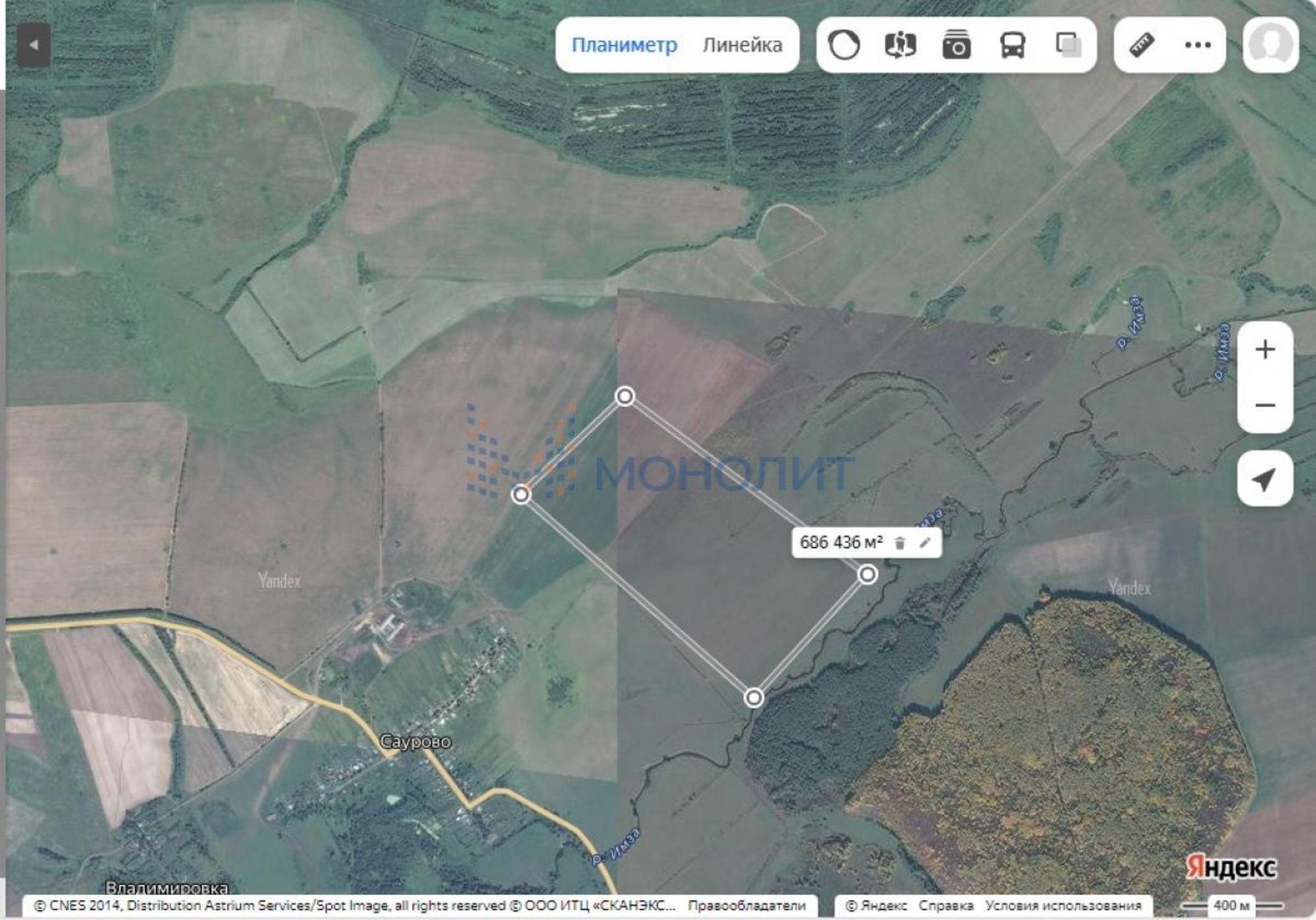The width and height of the screenshot is (1316, 920).
Task: Select the left polygon vertex
Action: point(521,494)
